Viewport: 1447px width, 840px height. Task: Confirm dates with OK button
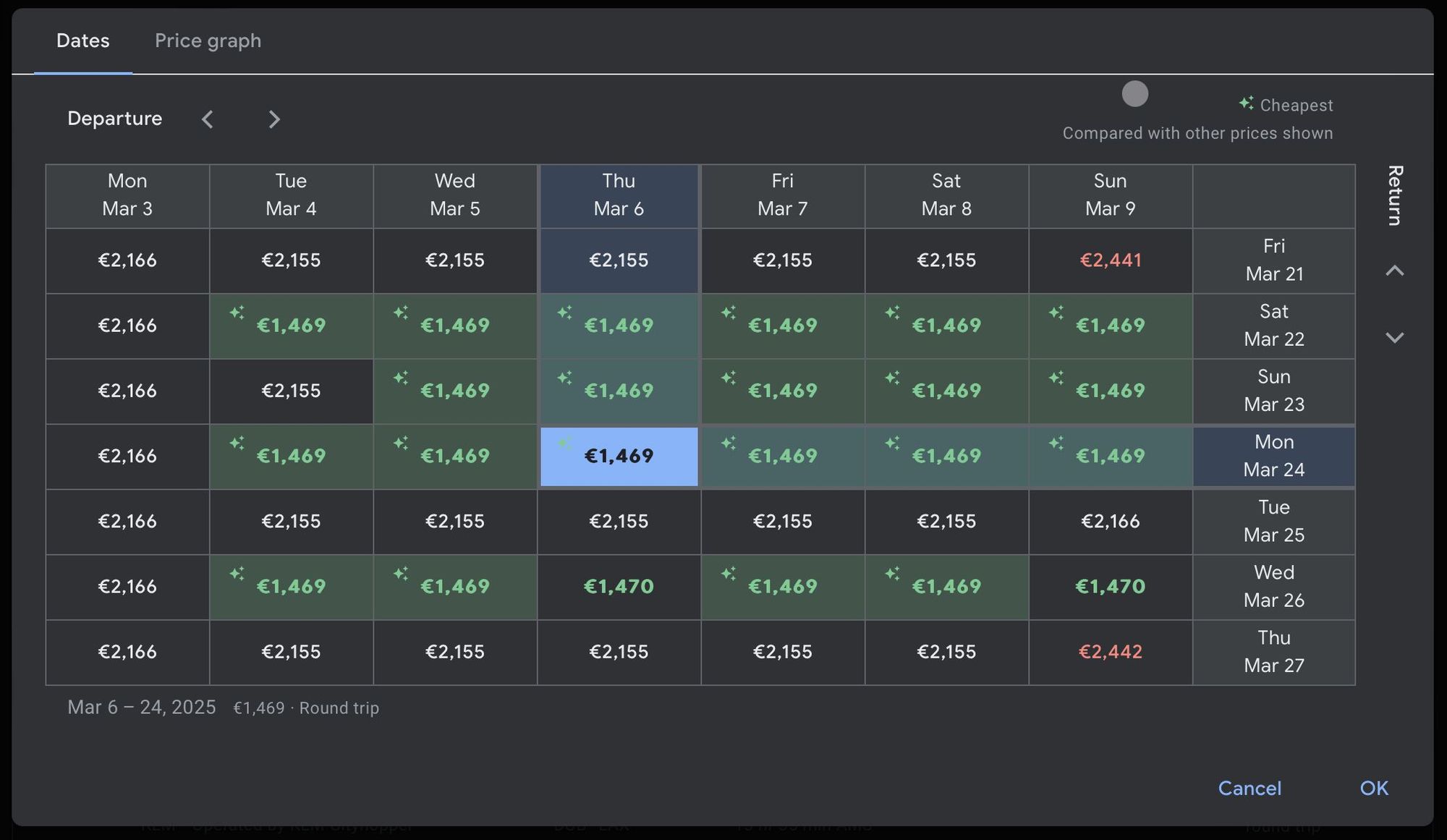coord(1373,788)
